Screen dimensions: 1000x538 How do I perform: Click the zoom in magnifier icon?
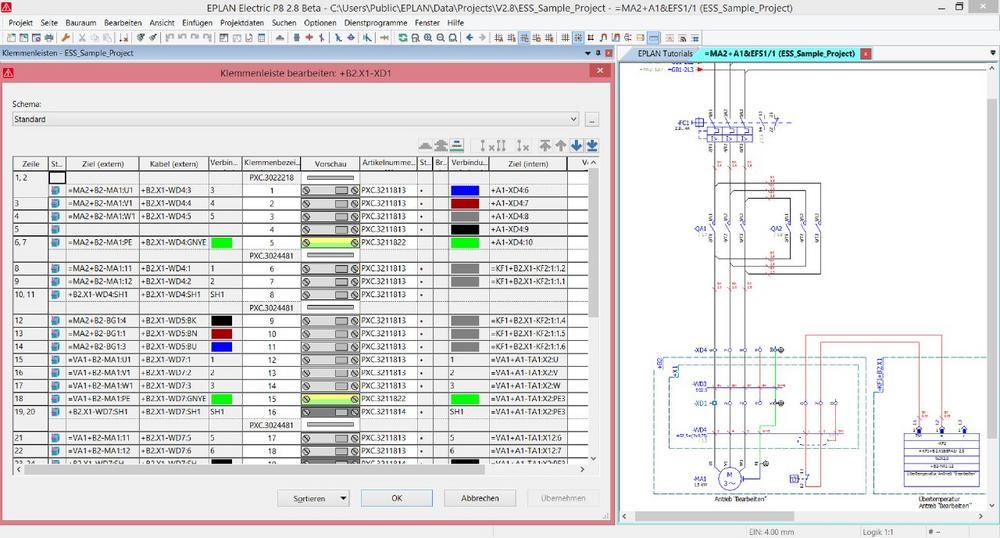(x=428, y=38)
